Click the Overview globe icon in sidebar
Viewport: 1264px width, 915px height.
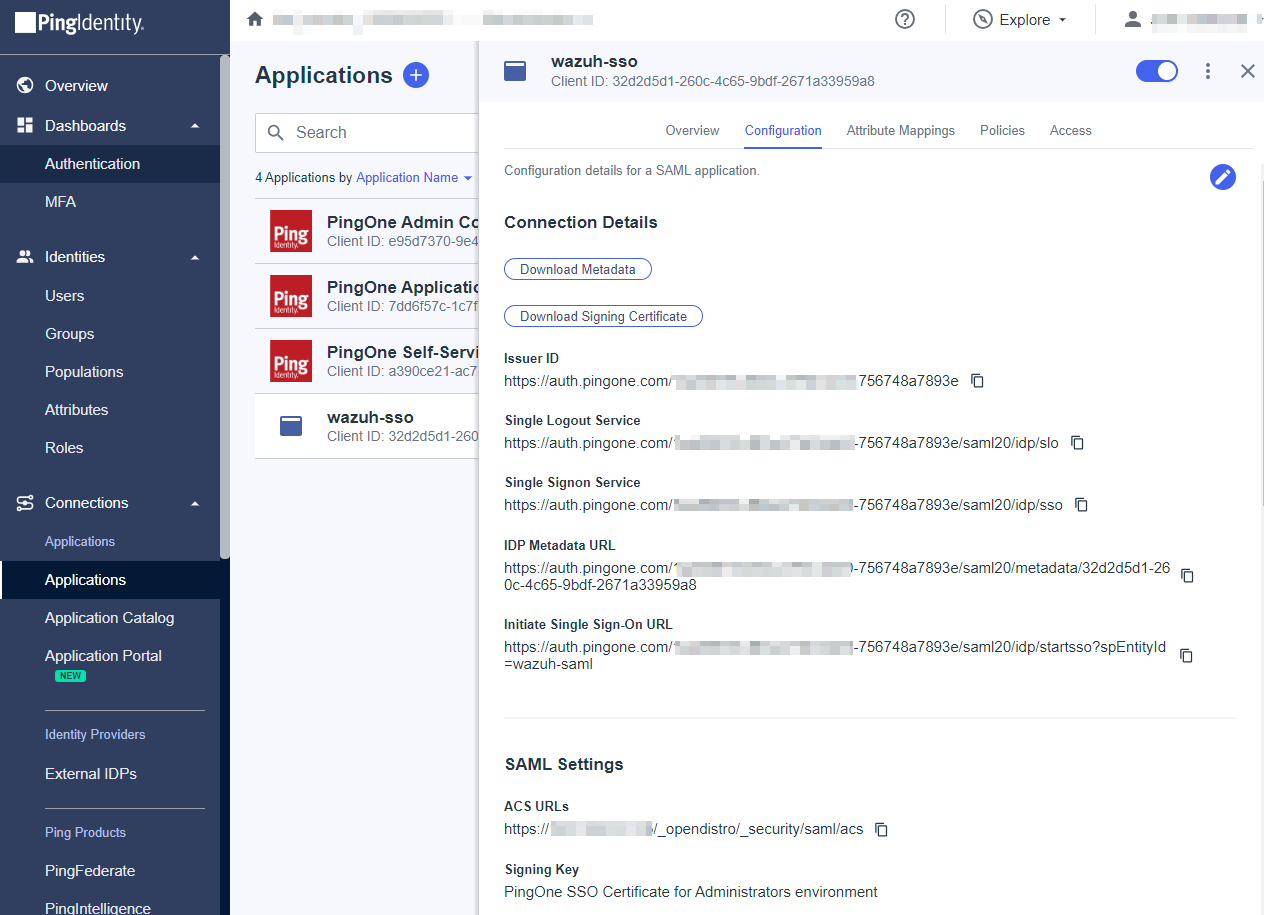[26, 86]
